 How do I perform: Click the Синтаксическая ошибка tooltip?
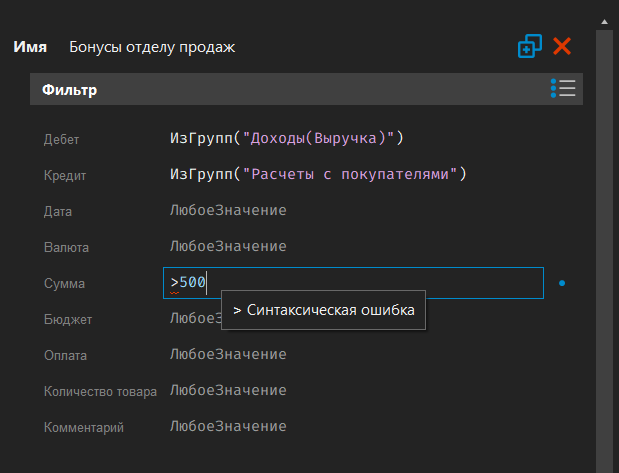click(x=323, y=311)
